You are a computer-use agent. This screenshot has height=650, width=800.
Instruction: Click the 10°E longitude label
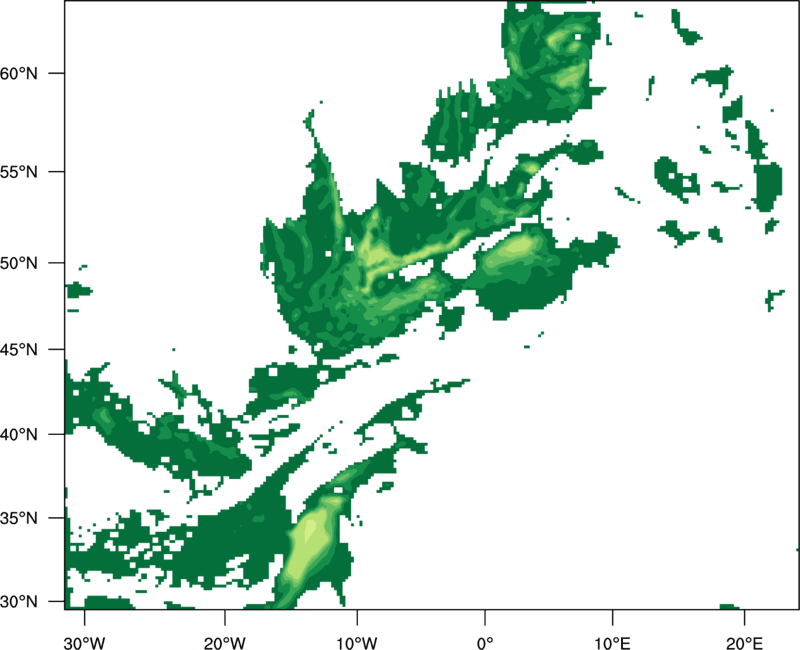(x=612, y=642)
